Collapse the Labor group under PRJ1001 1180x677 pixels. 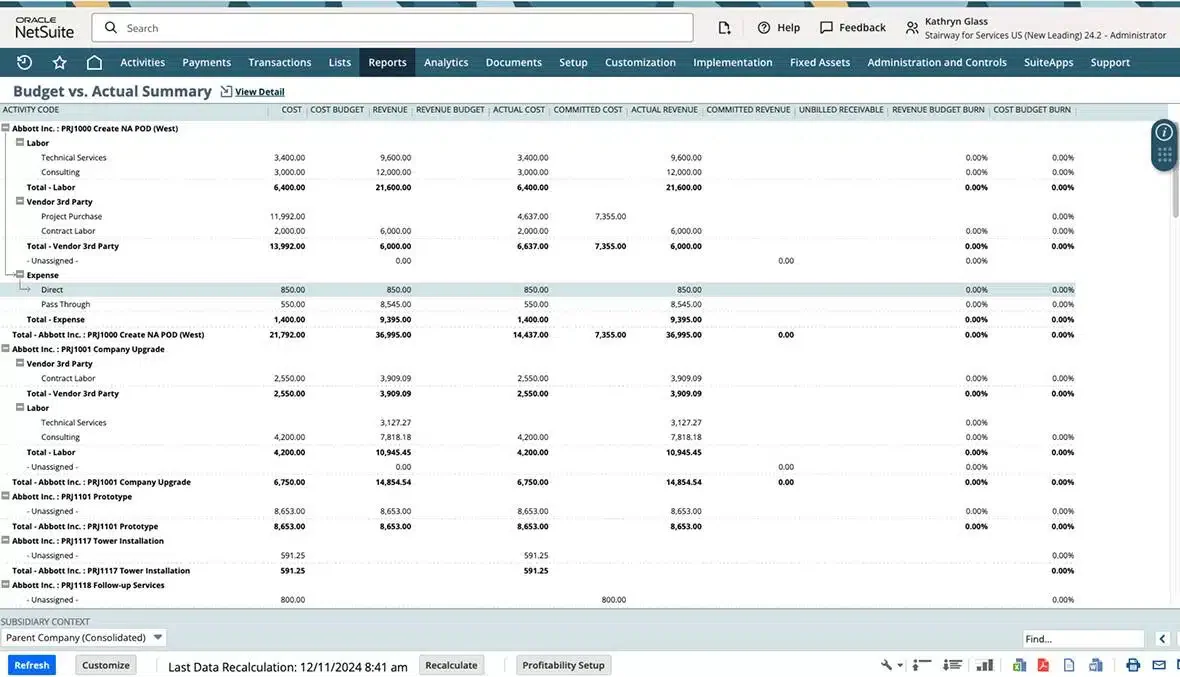point(20,407)
